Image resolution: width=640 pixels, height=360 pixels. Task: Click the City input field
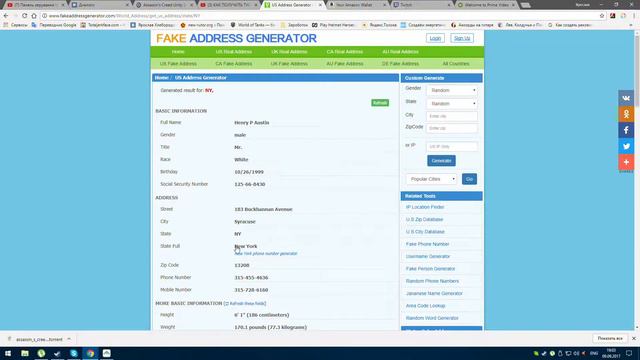[x=452, y=116]
